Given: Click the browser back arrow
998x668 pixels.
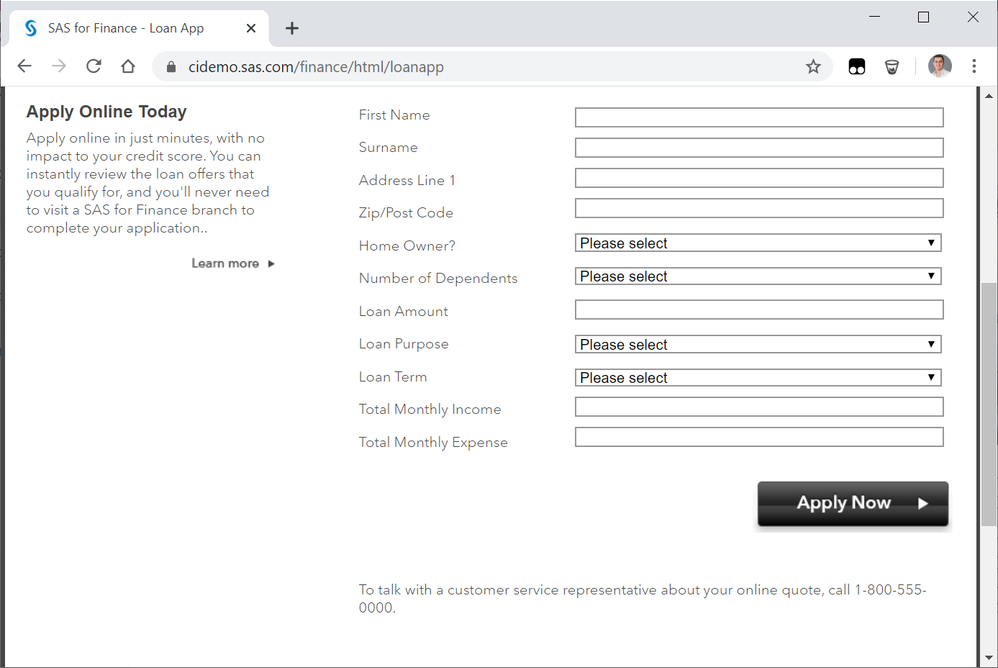Looking at the screenshot, I should [25, 66].
